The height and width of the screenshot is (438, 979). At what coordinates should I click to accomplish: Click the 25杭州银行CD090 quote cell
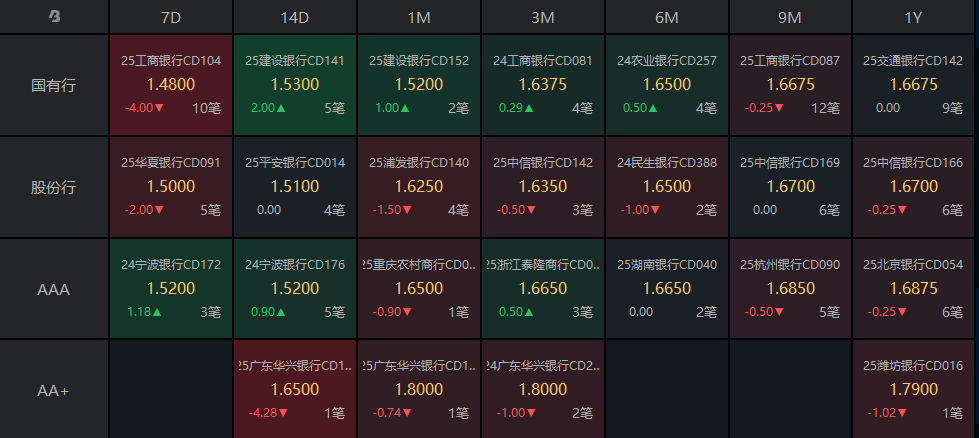click(790, 289)
